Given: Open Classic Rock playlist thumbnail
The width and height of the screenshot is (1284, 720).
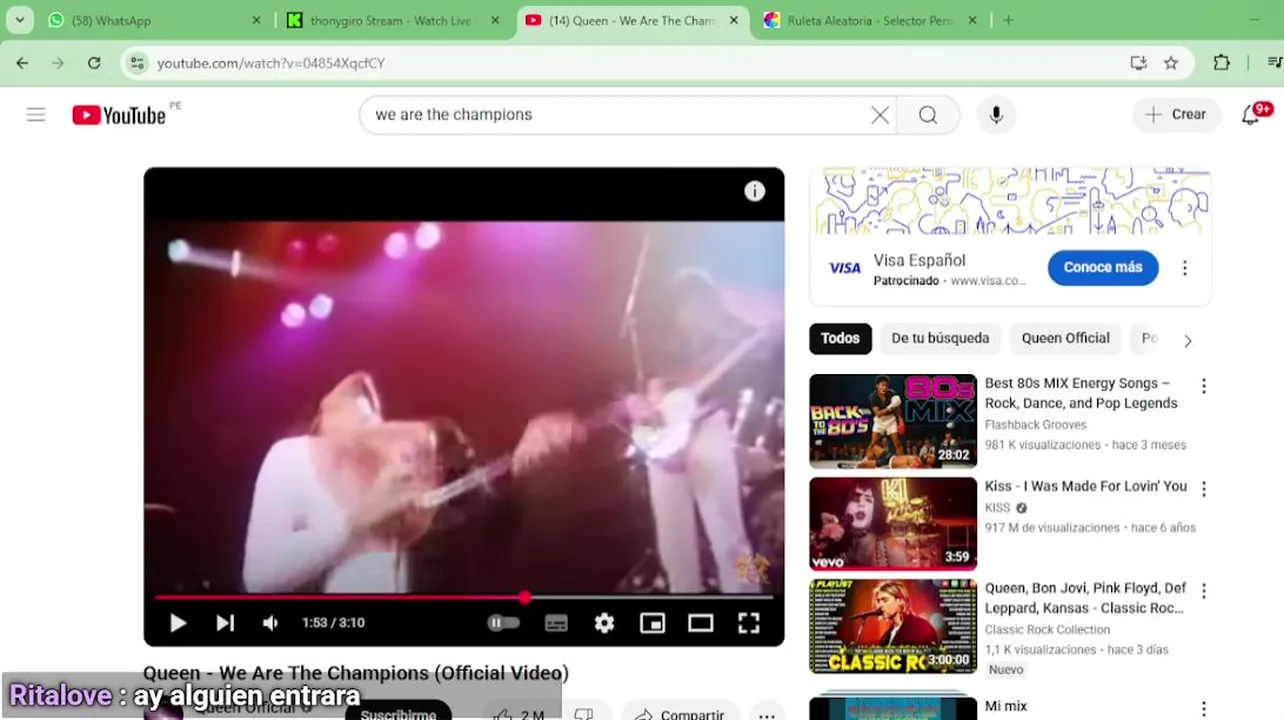Looking at the screenshot, I should pyautogui.click(x=893, y=627).
